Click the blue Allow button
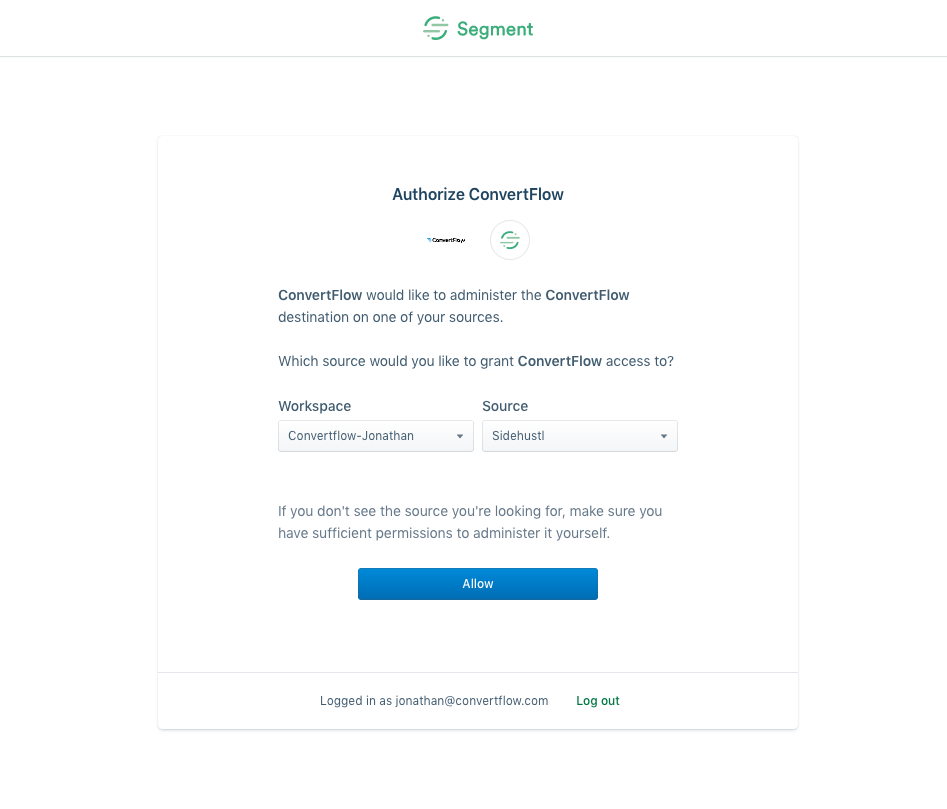 coord(478,584)
